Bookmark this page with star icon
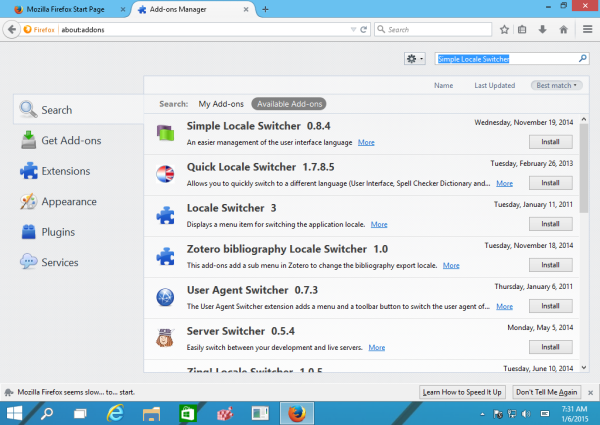This screenshot has height=425, width=600. point(504,29)
